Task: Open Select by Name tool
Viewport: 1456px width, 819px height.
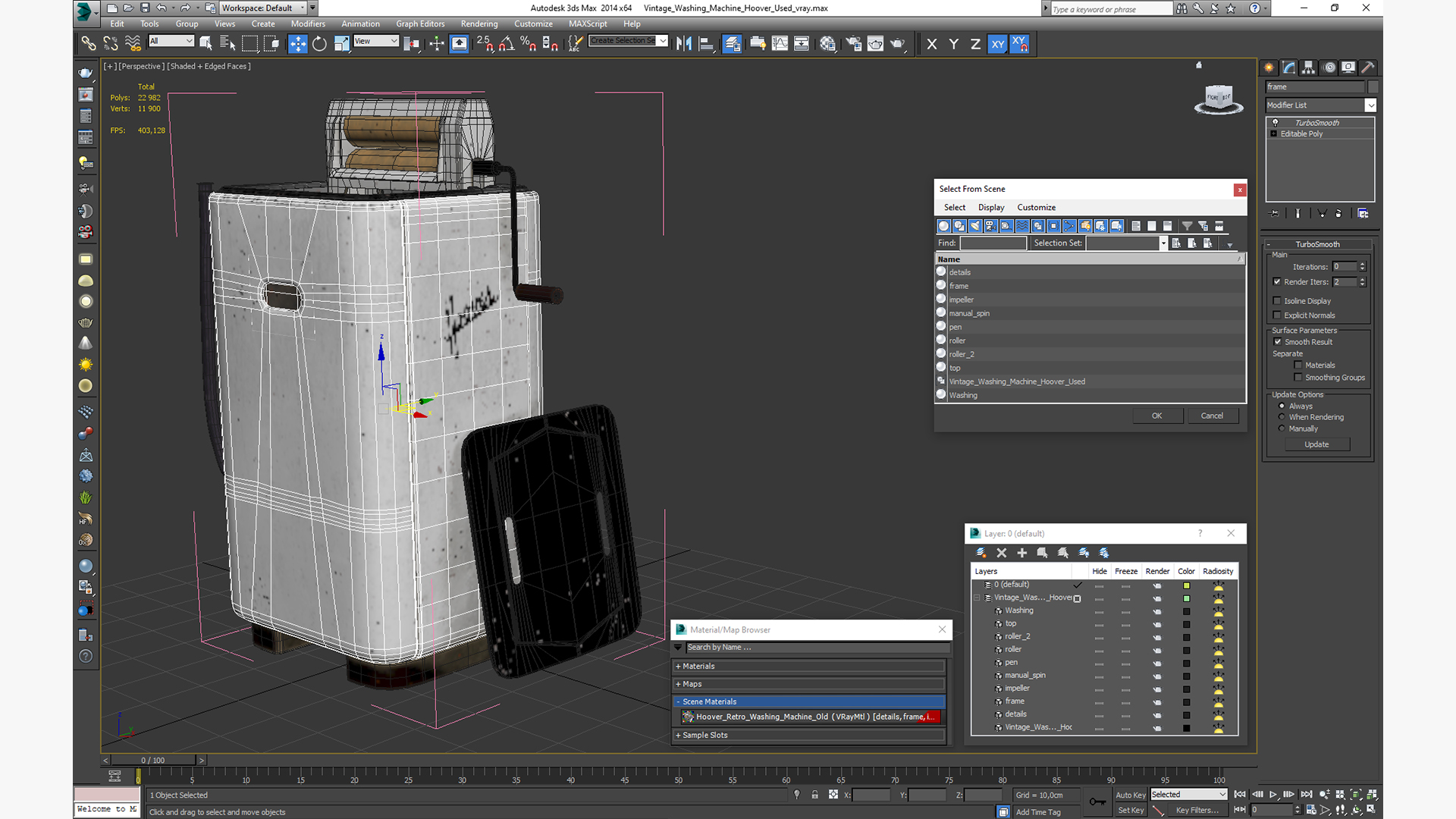Action: pyautogui.click(x=227, y=44)
